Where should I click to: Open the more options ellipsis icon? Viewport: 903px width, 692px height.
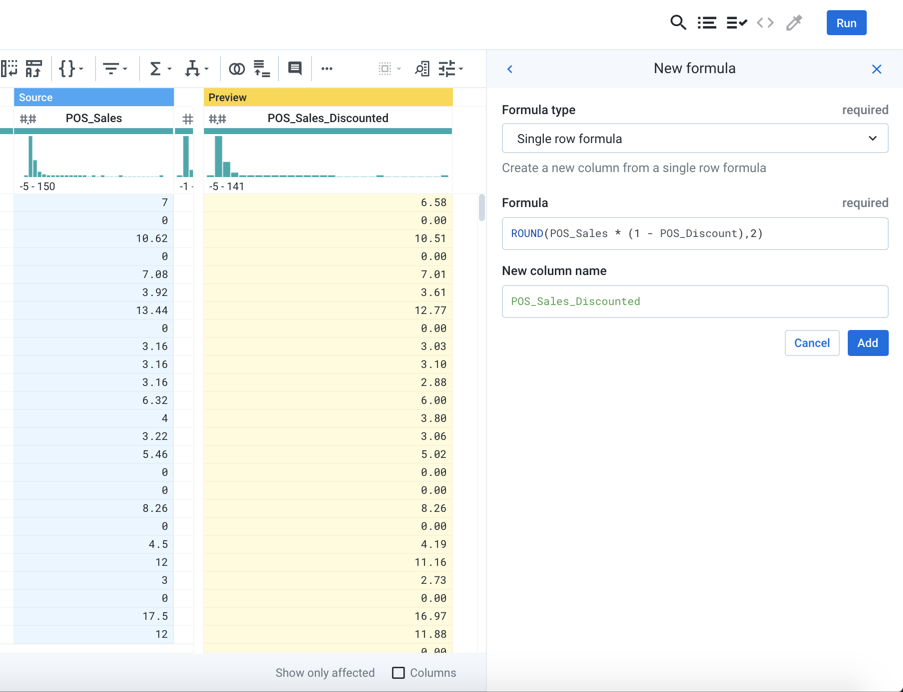(327, 68)
